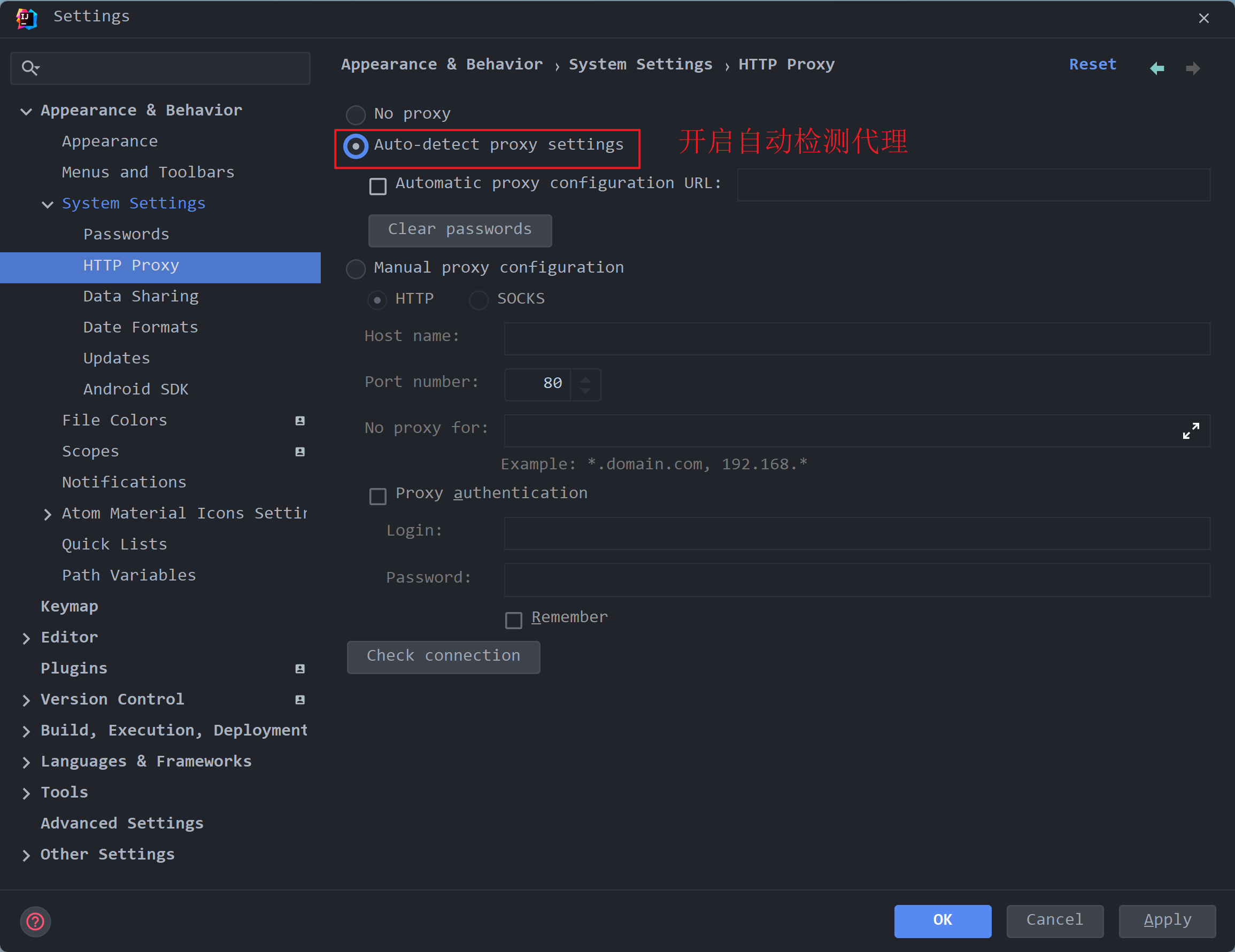Select Manual proxy configuration radio button

pos(356,268)
